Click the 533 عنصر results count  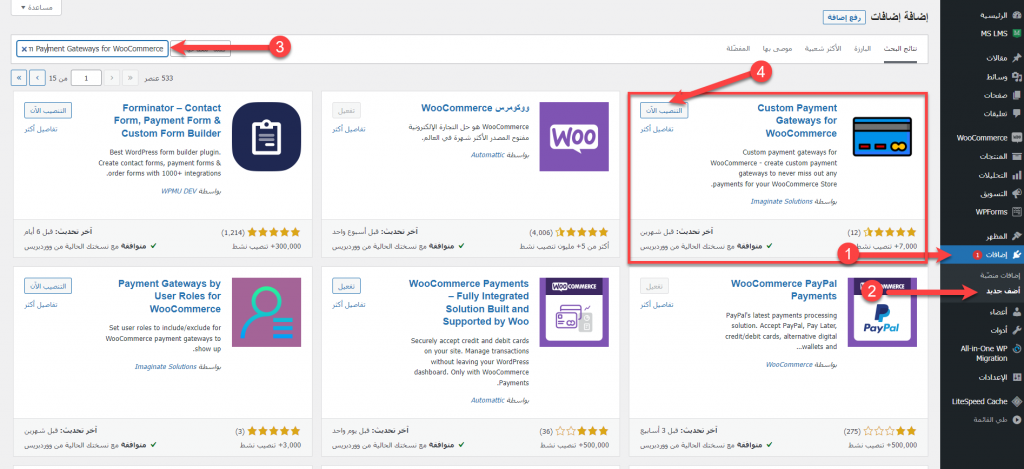pyautogui.click(x=157, y=78)
